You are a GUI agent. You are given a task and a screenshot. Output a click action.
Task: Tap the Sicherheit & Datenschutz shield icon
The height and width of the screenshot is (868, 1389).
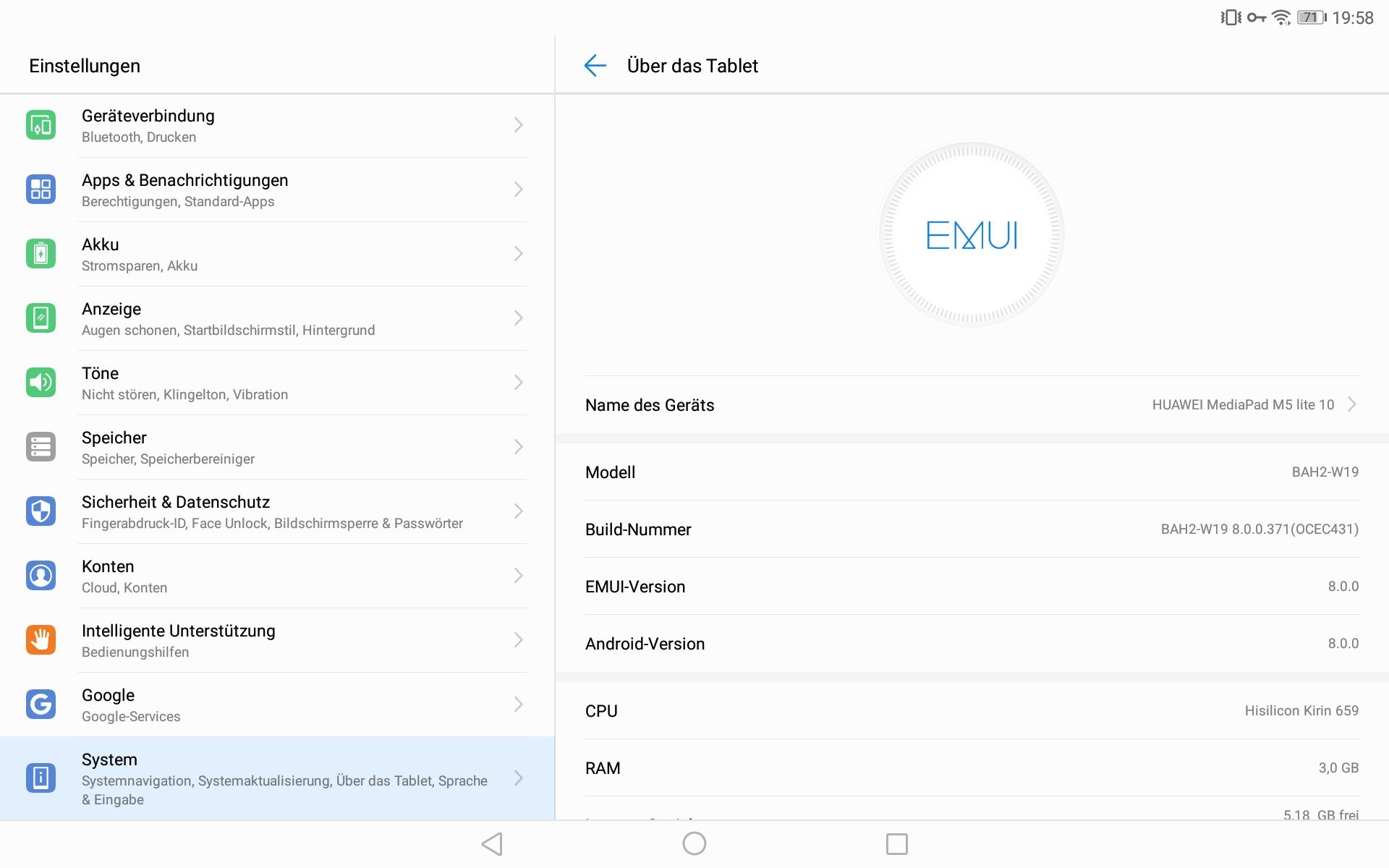click(x=41, y=511)
